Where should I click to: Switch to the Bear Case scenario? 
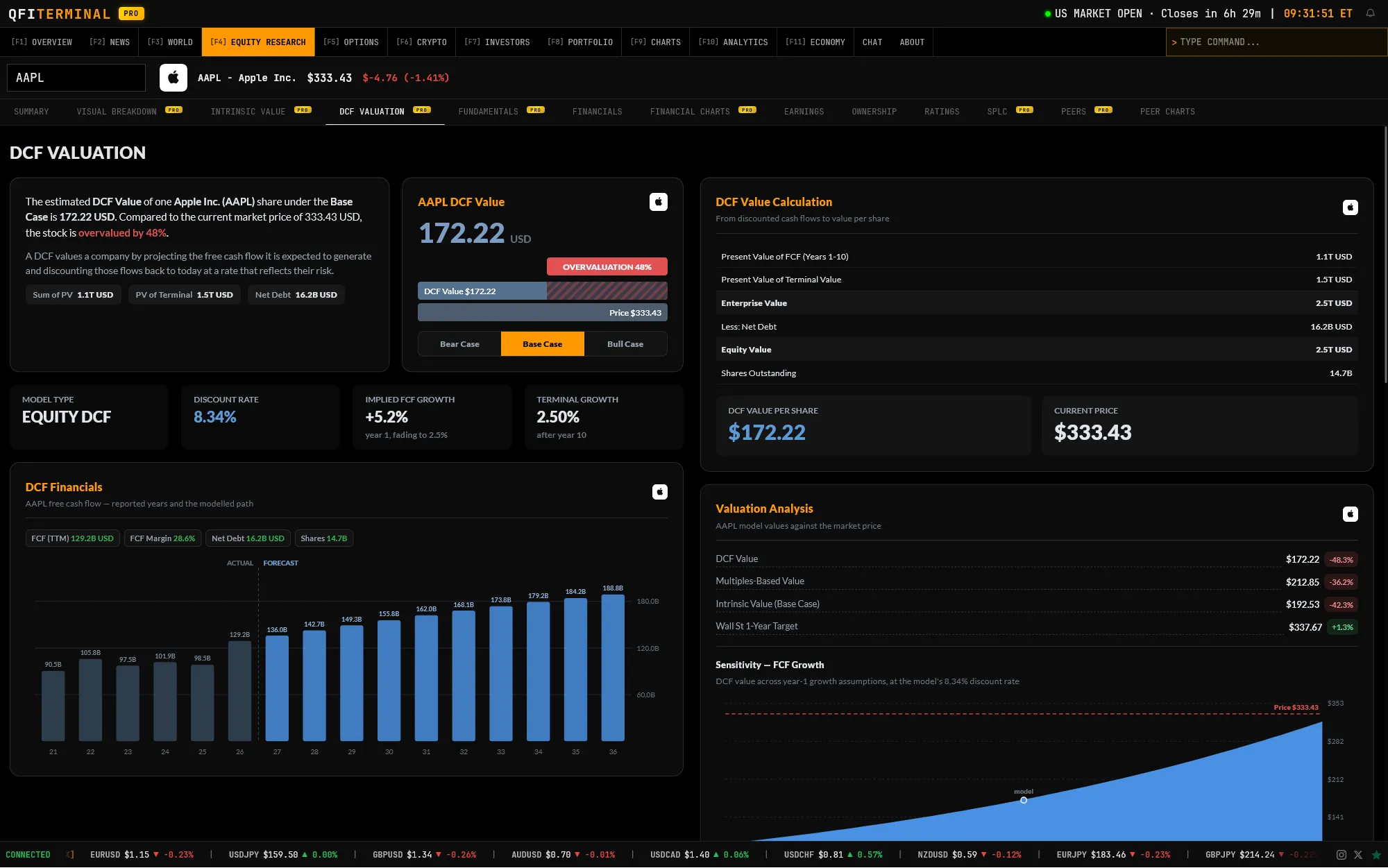click(x=459, y=344)
